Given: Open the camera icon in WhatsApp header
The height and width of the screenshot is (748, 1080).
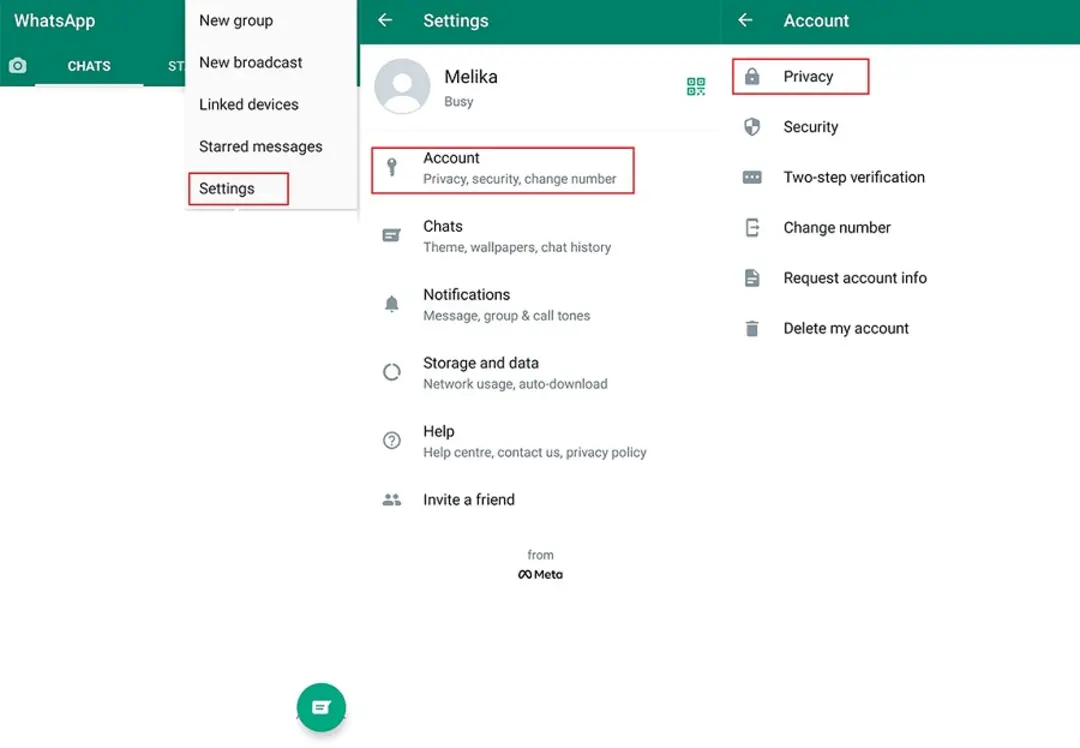Looking at the screenshot, I should tap(18, 65).
